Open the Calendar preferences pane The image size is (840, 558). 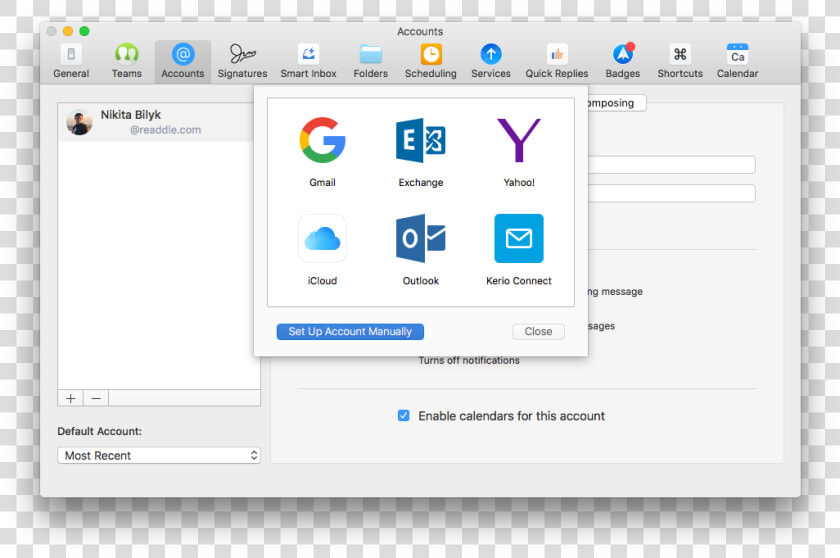tap(737, 62)
